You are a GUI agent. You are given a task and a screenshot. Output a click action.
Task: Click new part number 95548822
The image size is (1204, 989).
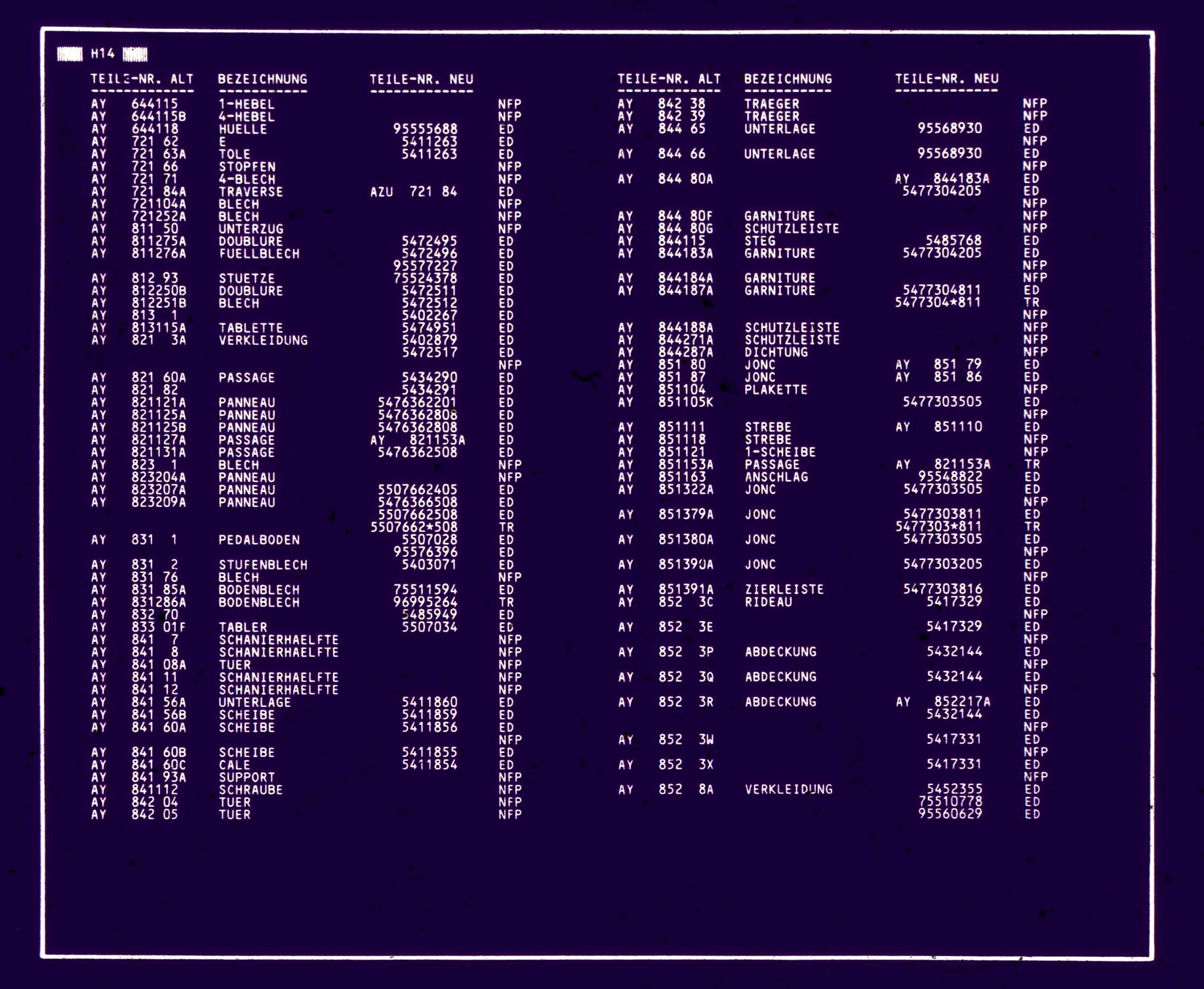point(950,477)
